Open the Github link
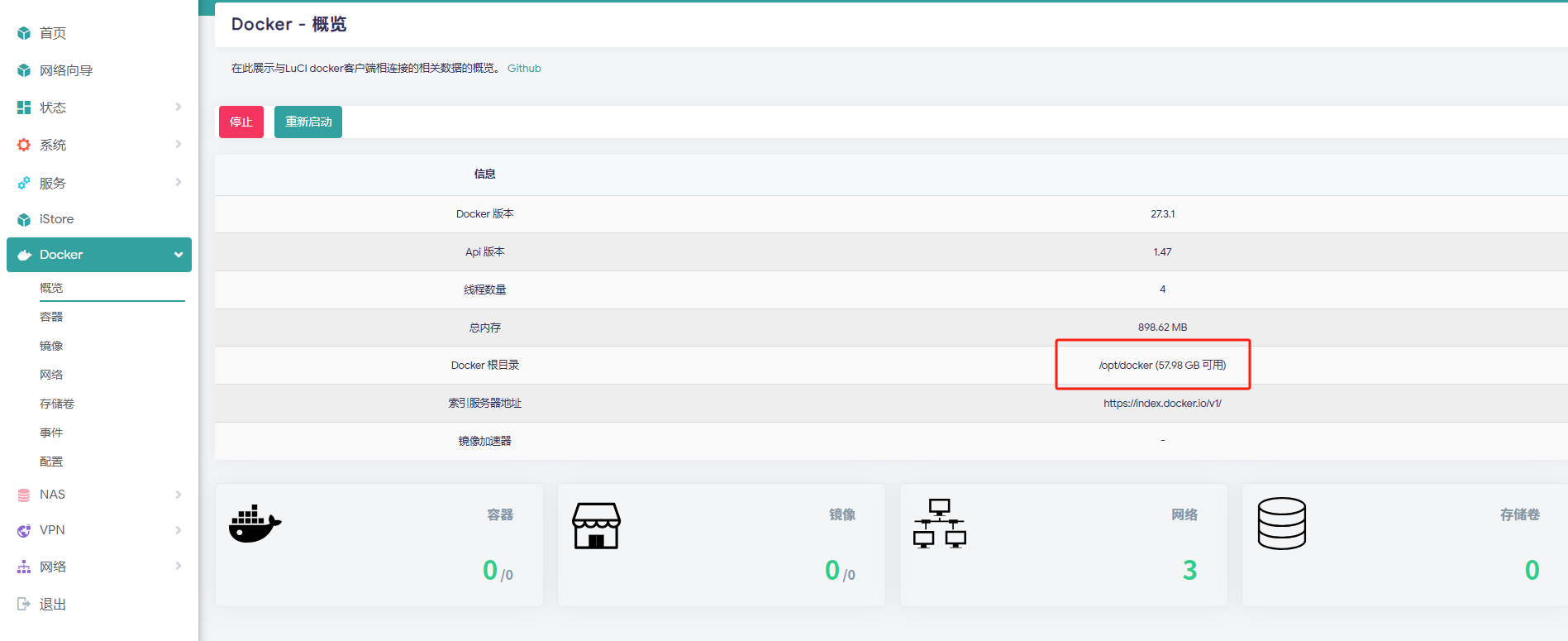The width and height of the screenshot is (1568, 641). (524, 69)
